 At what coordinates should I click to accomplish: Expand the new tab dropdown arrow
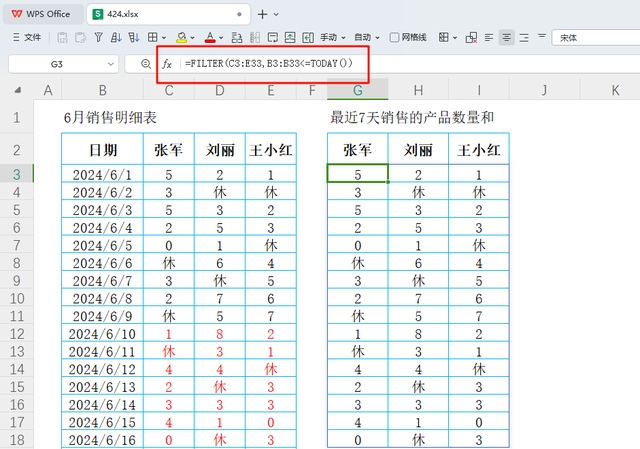(276, 14)
